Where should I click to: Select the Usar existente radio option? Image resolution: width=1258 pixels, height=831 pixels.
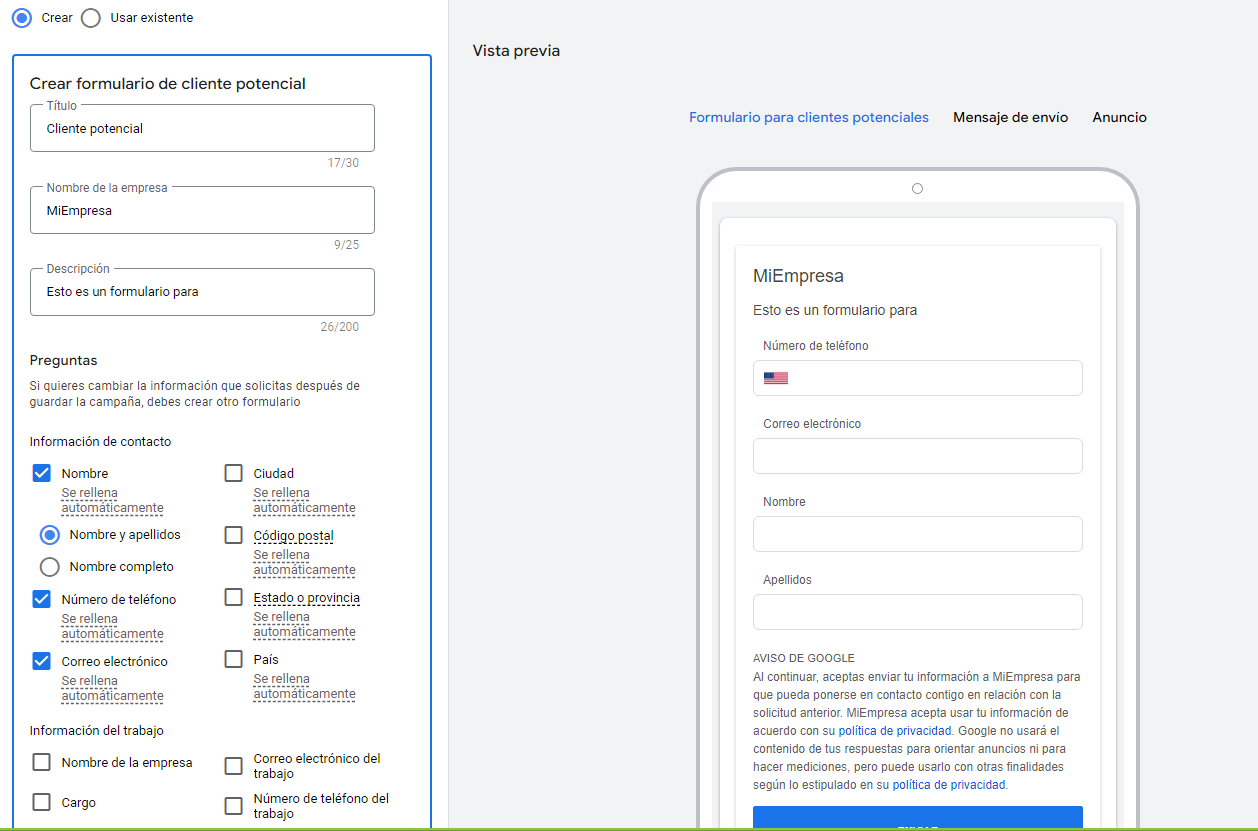point(91,18)
